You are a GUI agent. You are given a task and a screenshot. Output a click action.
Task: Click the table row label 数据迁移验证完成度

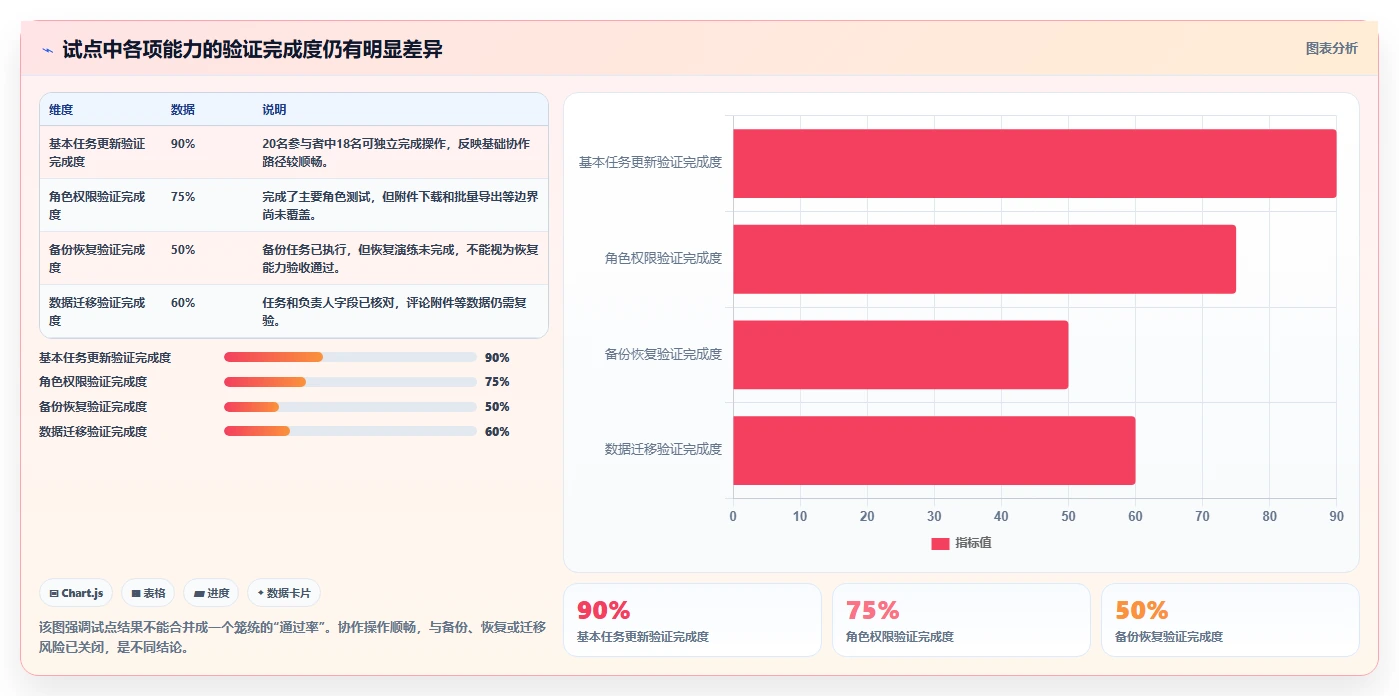click(97, 311)
